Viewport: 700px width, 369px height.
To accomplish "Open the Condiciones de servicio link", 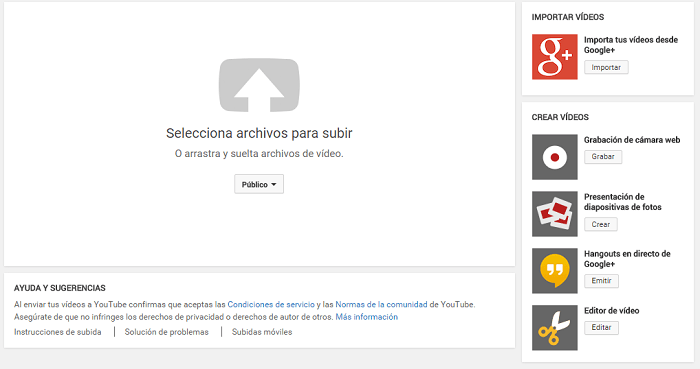I will tap(271, 304).
